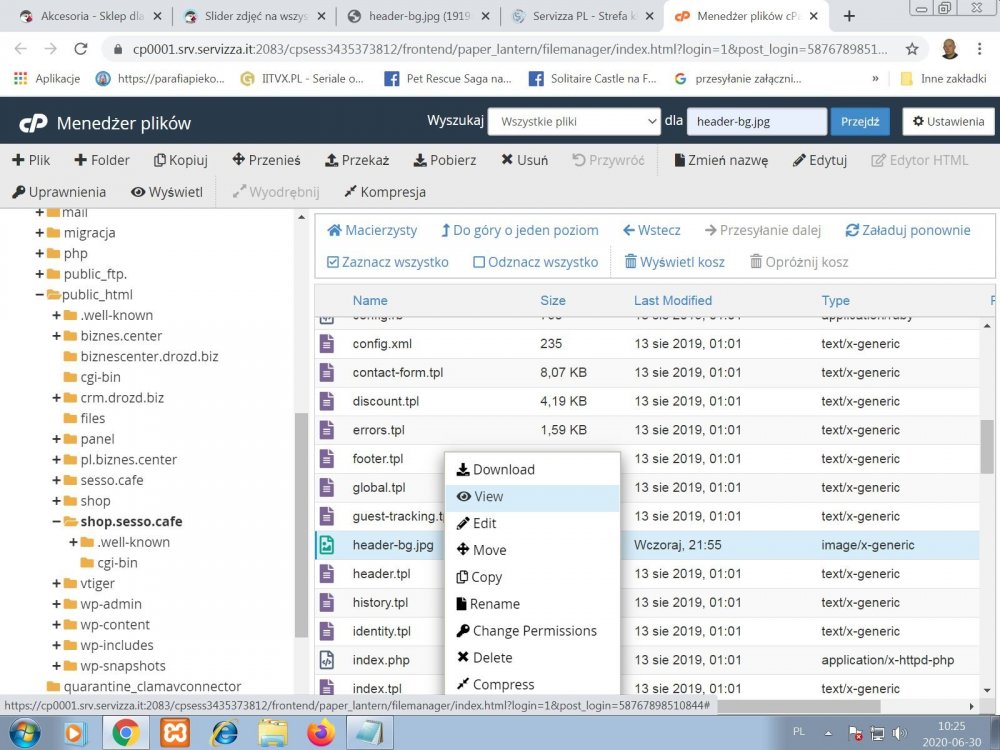Expand the vtiger tree folder
Screen dimensions: 1000x750
pos(56,583)
